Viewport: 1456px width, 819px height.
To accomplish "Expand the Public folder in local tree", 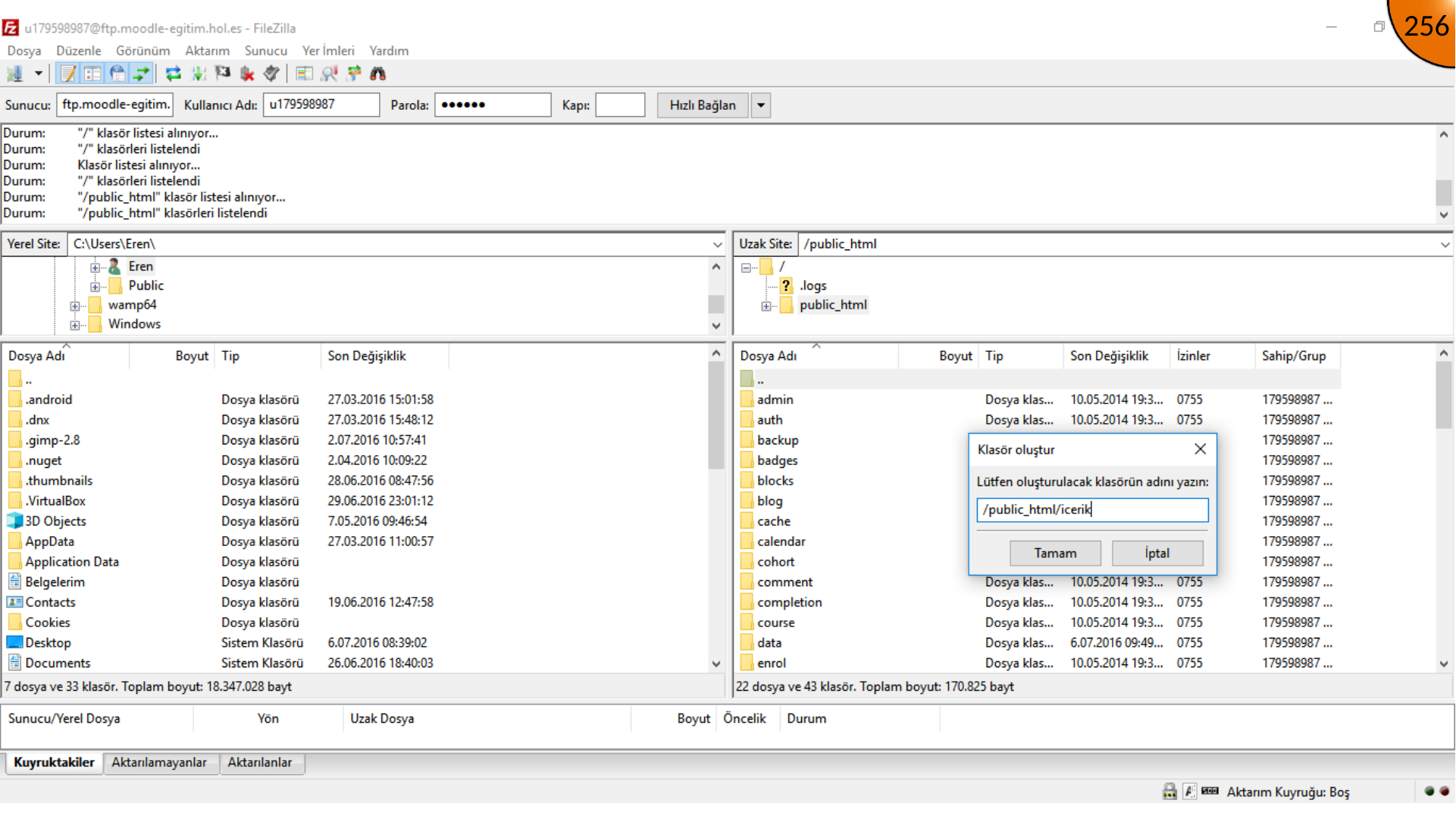I will 95,287.
